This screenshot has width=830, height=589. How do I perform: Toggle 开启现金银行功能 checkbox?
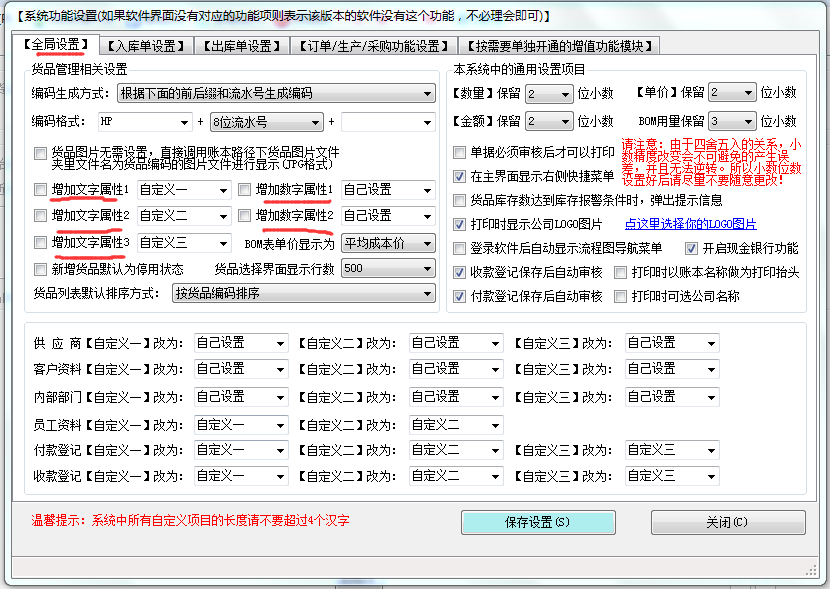[692, 248]
